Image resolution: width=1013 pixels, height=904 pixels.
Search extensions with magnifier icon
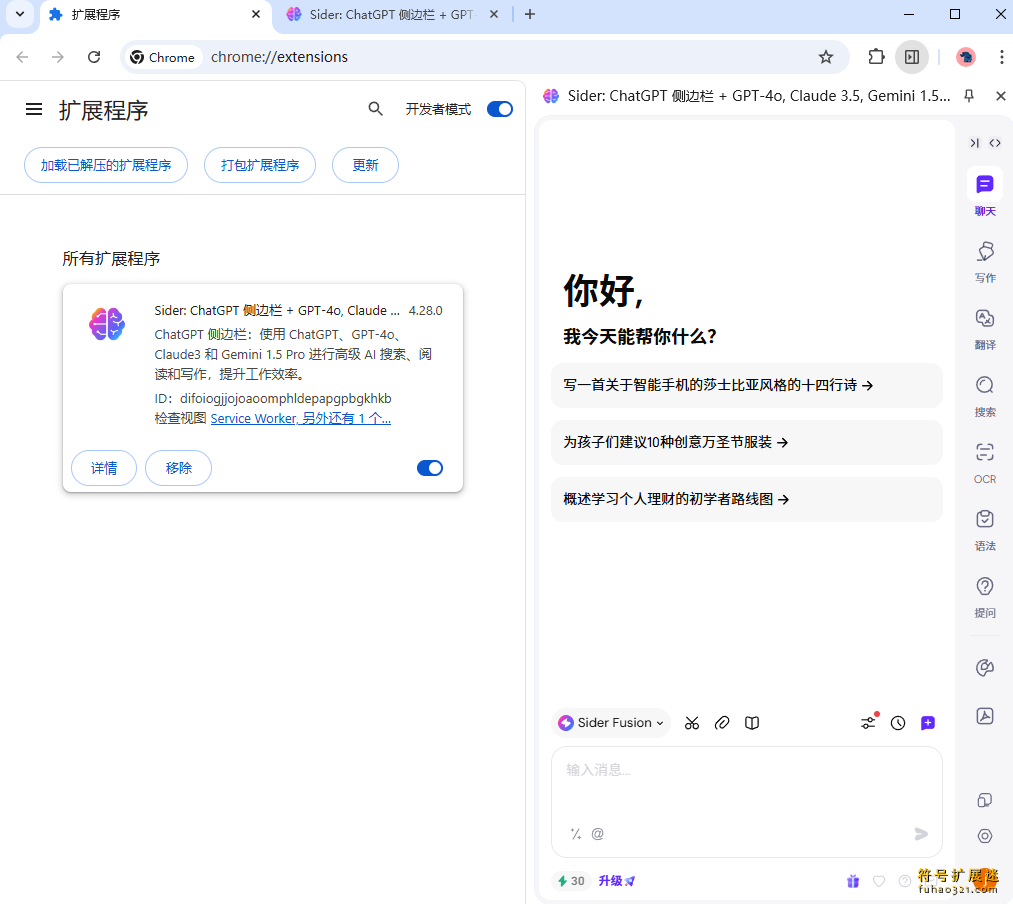pyautogui.click(x=375, y=109)
